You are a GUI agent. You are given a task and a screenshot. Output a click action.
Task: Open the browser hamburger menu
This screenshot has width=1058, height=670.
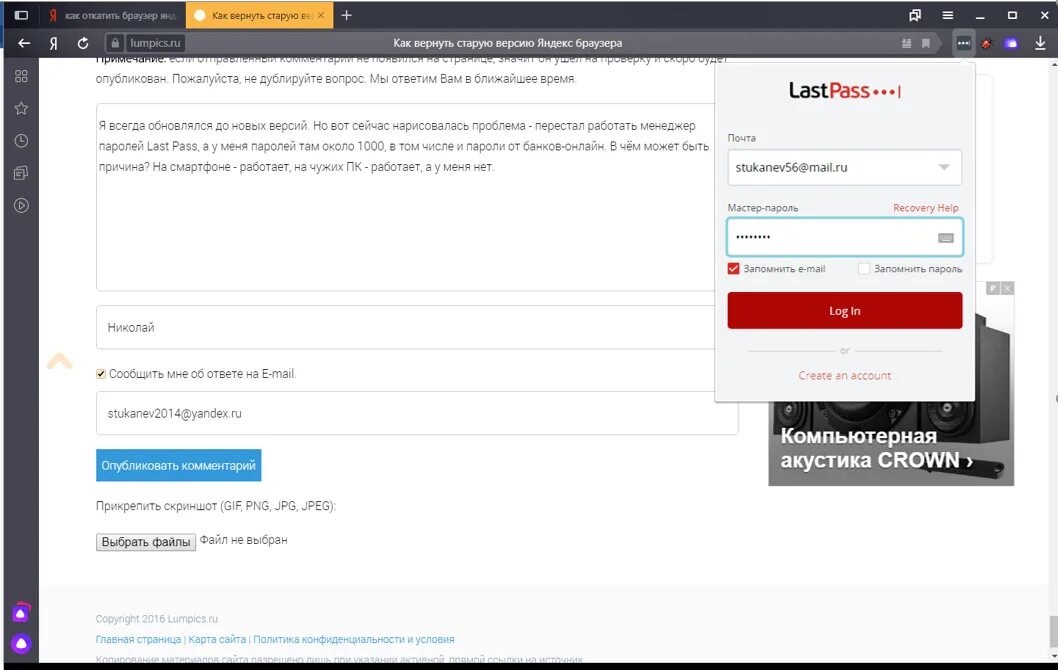coord(947,15)
